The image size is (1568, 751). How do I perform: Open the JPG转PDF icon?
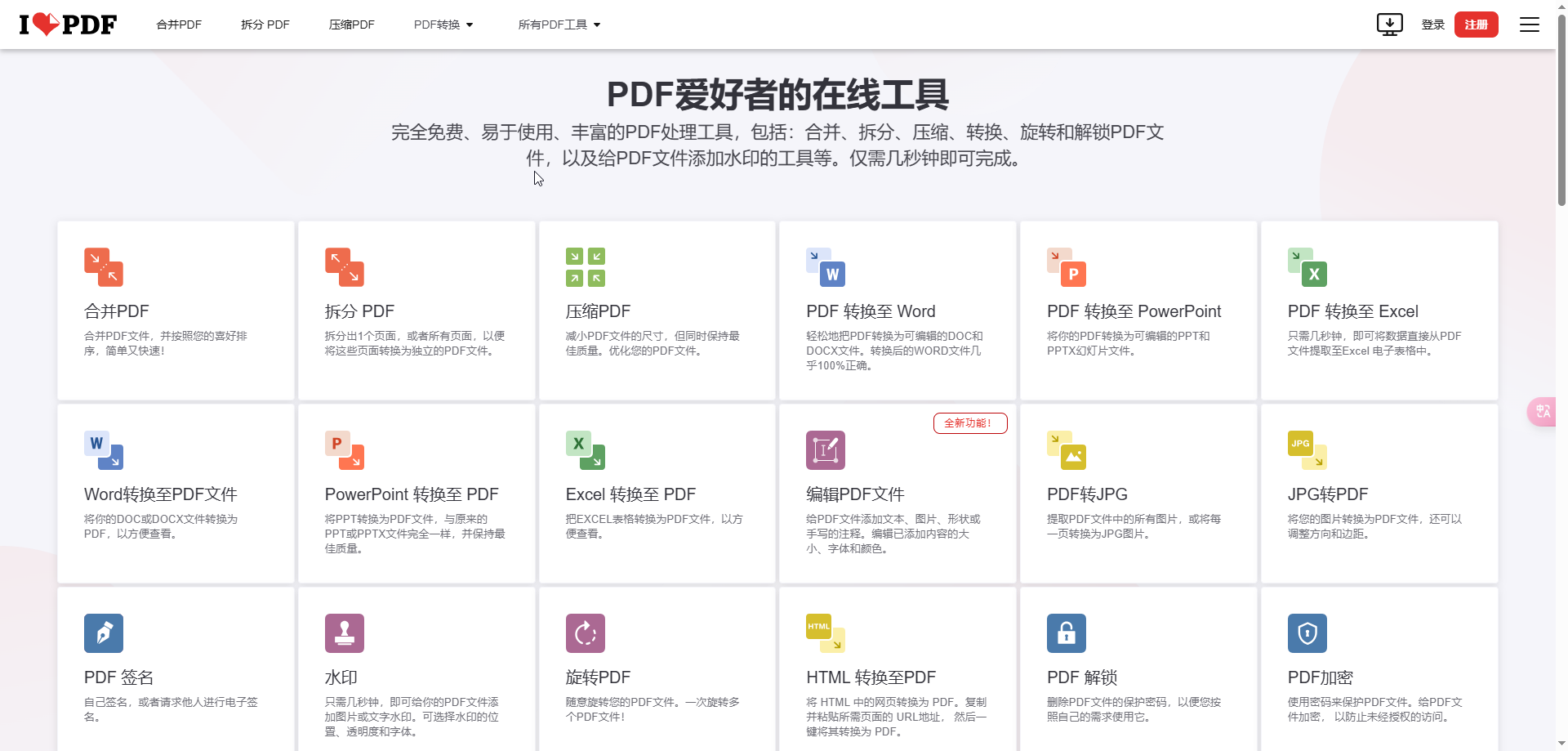(x=1307, y=450)
